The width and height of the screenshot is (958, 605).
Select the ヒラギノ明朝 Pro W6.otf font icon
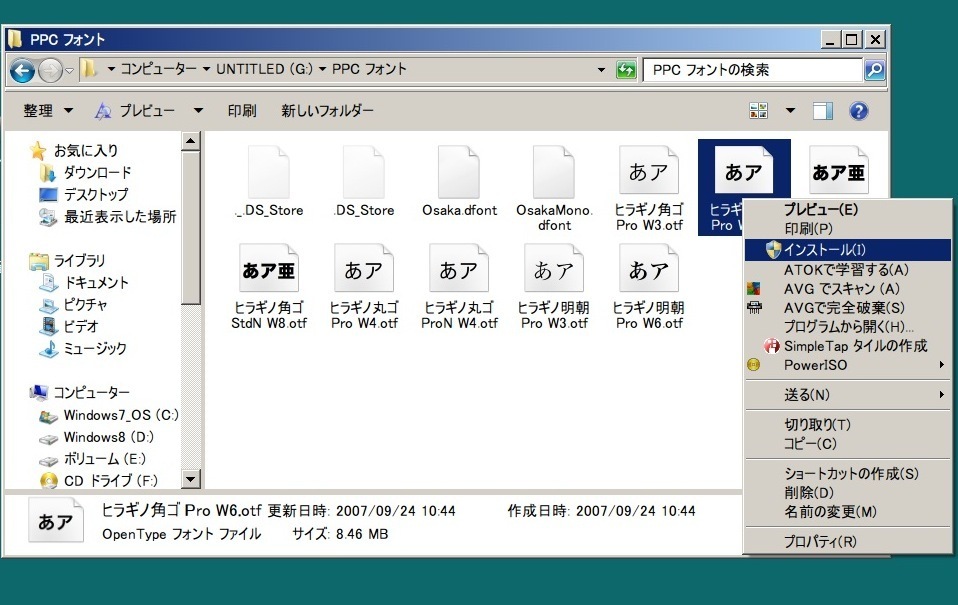(648, 270)
